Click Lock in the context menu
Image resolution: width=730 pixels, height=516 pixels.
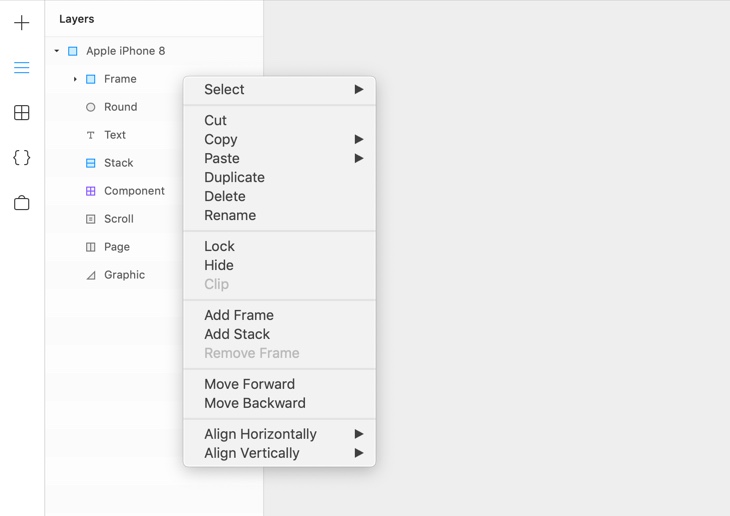pyautogui.click(x=219, y=247)
